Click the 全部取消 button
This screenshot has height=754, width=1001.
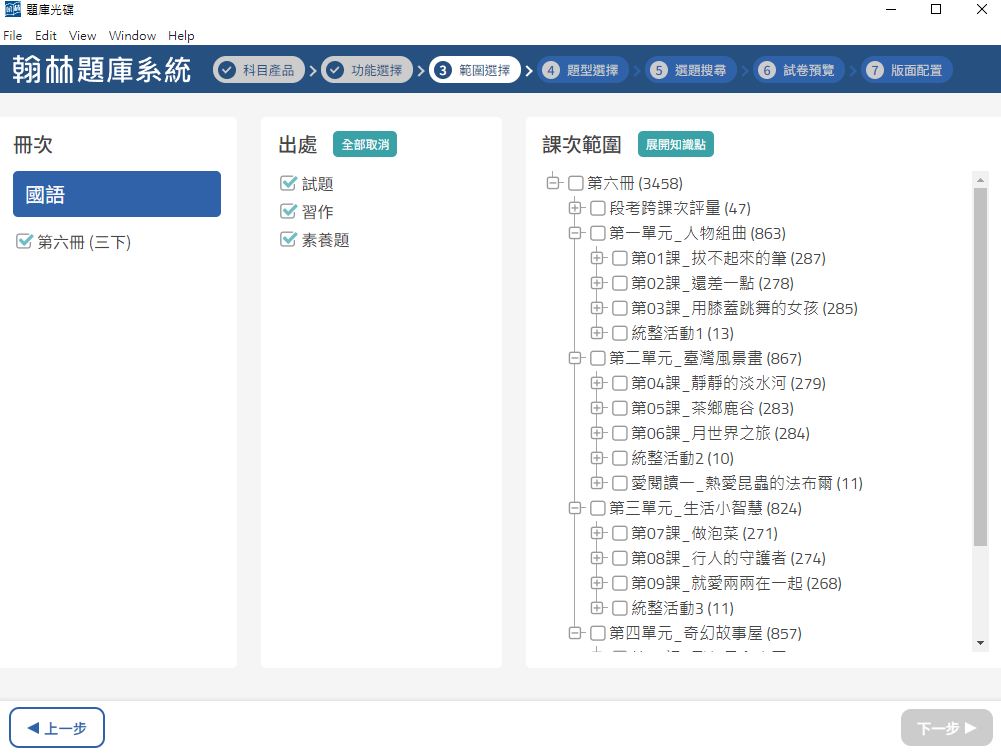(365, 145)
